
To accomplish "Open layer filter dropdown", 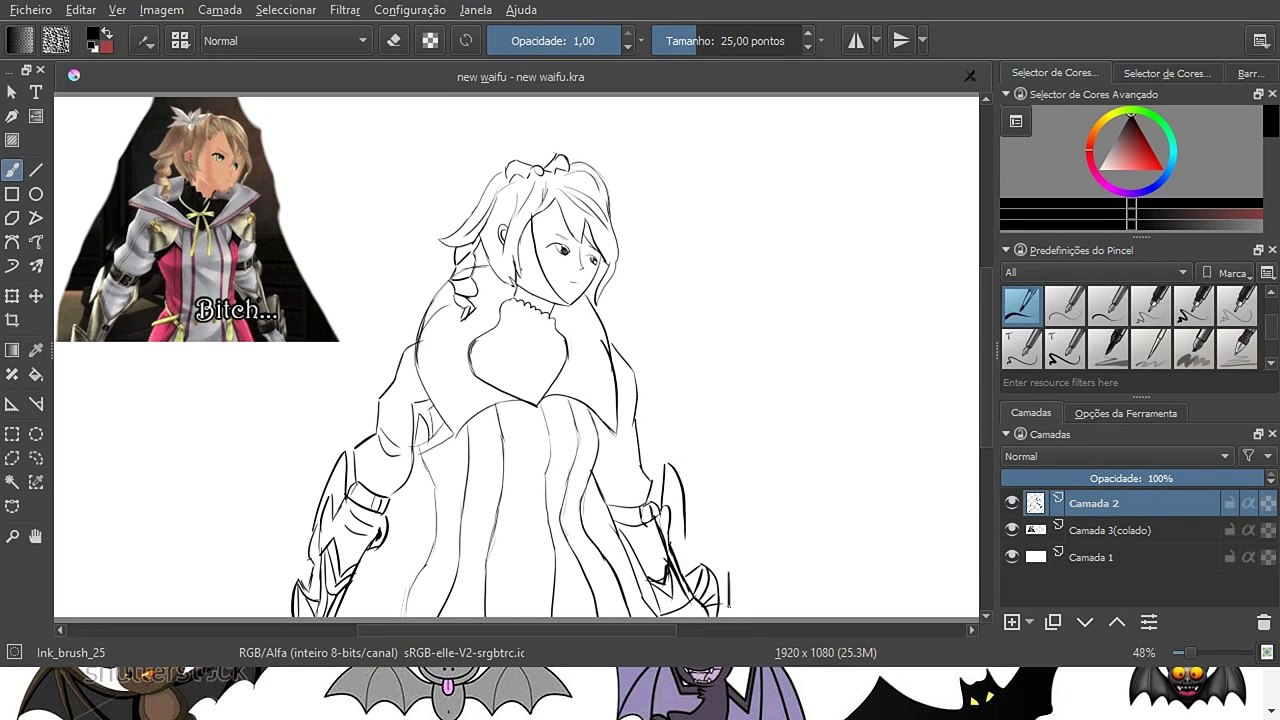I will tap(1257, 456).
